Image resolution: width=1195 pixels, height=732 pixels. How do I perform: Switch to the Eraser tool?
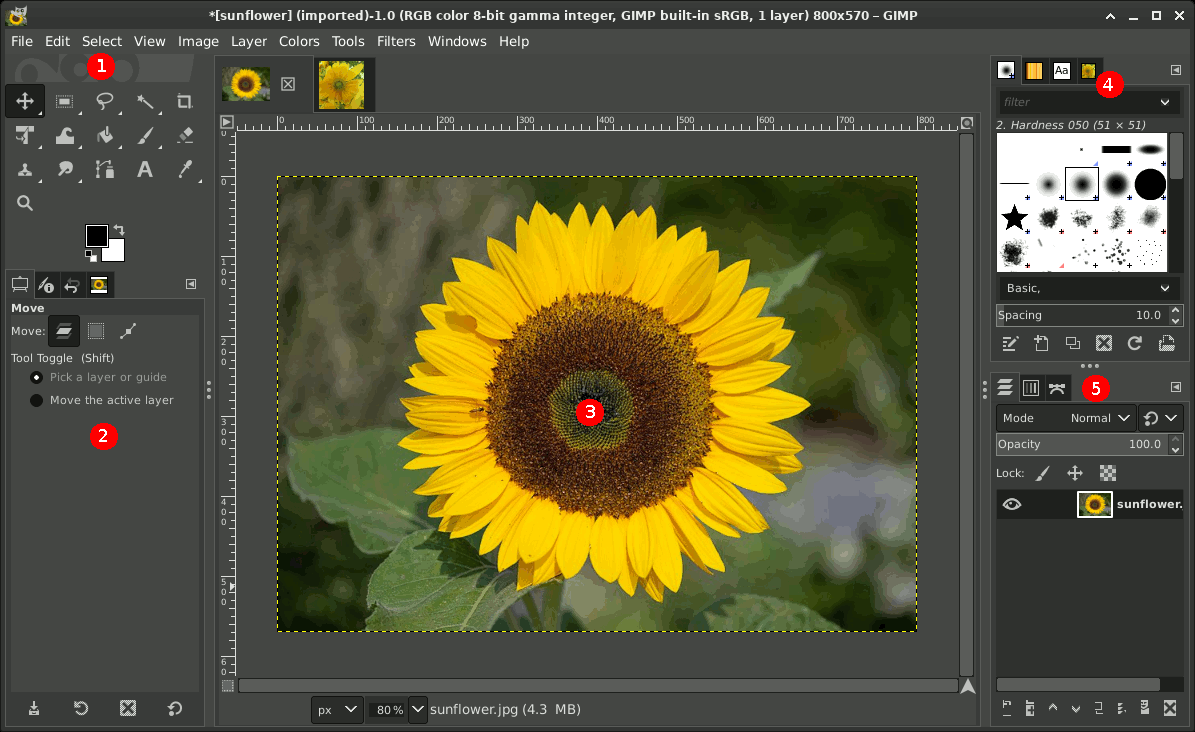[x=184, y=135]
